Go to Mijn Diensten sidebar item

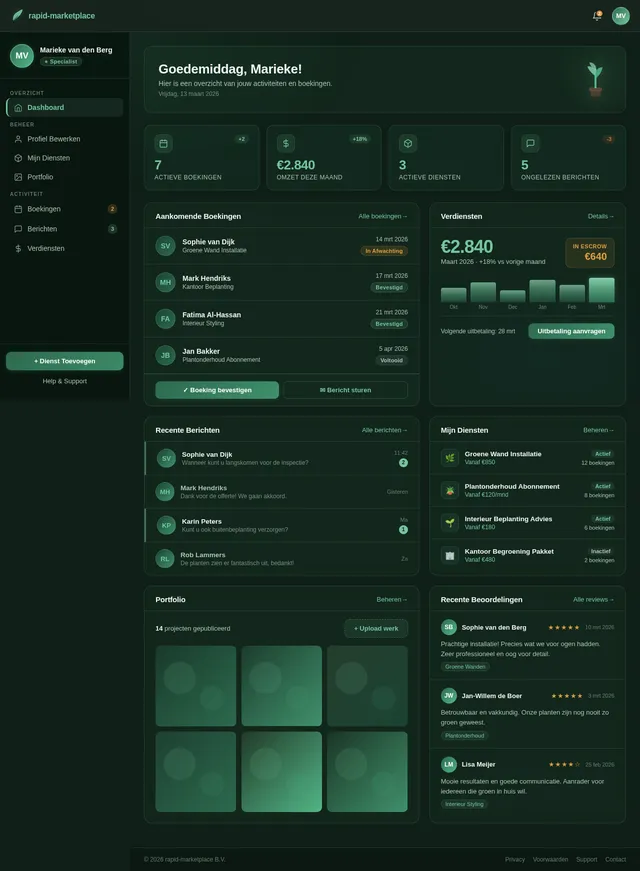click(x=64, y=158)
